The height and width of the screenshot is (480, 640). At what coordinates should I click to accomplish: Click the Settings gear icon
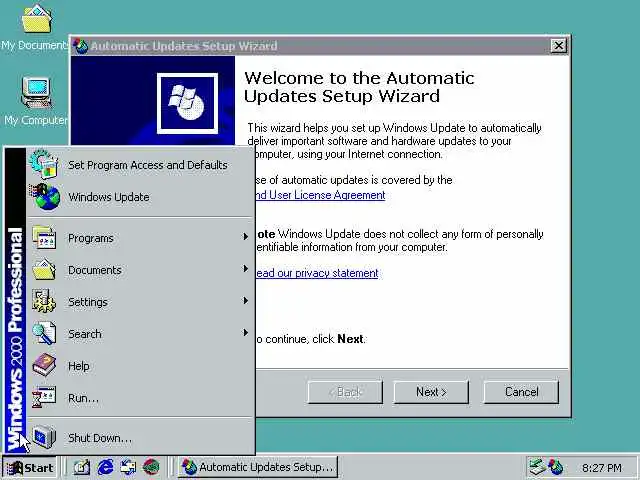pyautogui.click(x=44, y=301)
